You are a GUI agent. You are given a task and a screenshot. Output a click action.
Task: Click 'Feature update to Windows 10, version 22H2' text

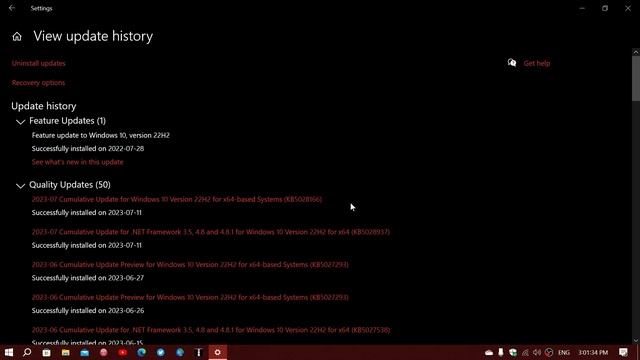(x=101, y=135)
